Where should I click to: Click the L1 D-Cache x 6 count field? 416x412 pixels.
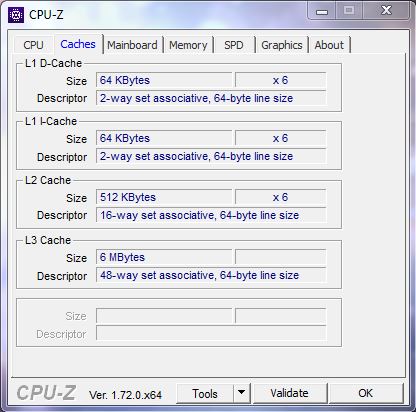click(280, 80)
